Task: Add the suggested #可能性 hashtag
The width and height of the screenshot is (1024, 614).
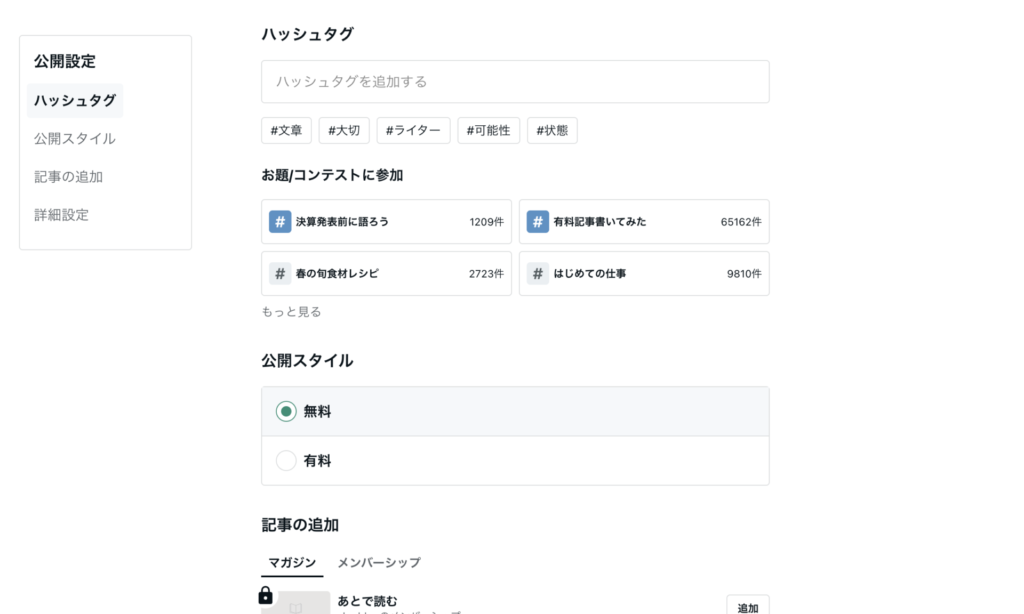Action: [488, 131]
